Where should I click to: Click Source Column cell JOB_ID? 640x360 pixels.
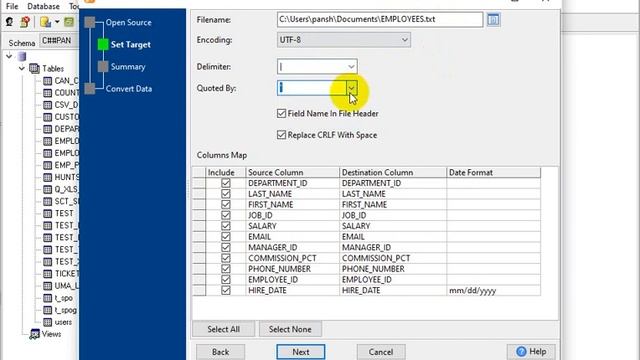pyautogui.click(x=292, y=215)
